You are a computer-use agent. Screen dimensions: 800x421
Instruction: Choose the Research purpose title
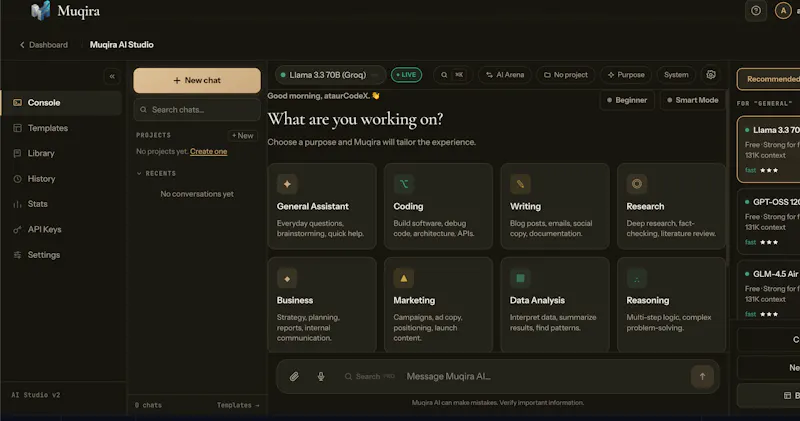click(x=645, y=206)
